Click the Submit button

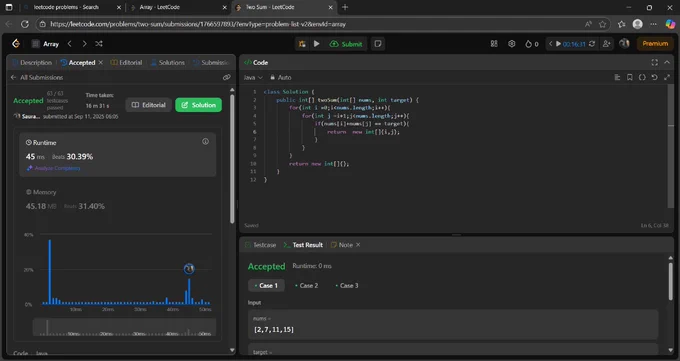point(346,44)
